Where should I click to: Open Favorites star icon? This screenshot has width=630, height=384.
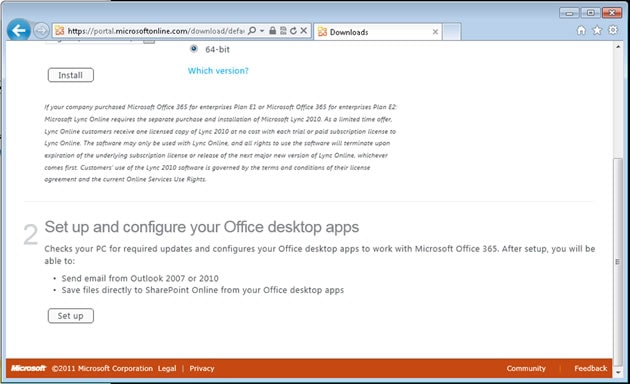point(597,30)
